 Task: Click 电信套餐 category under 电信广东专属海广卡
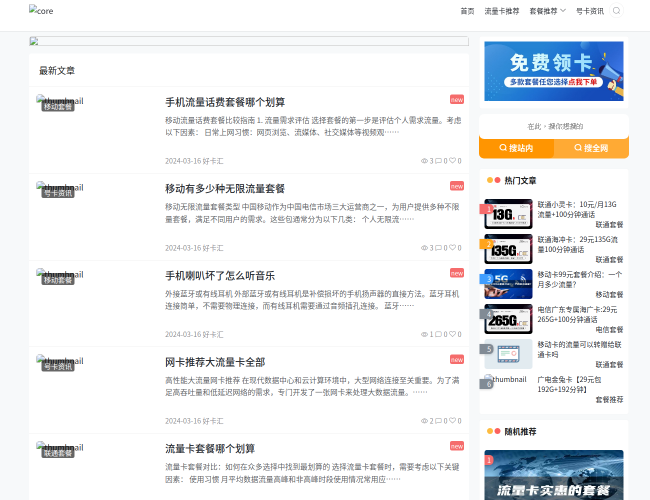pos(609,330)
